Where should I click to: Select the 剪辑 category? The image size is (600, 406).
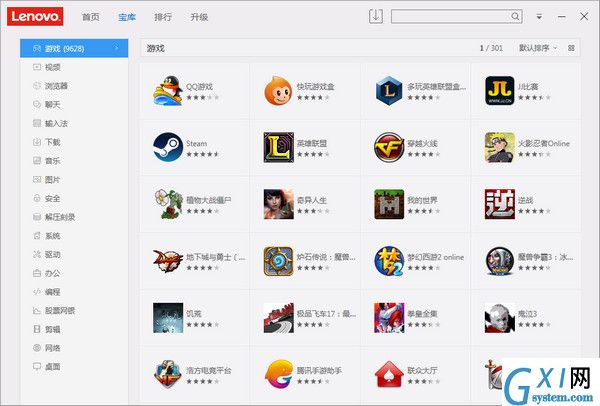pyautogui.click(x=74, y=329)
